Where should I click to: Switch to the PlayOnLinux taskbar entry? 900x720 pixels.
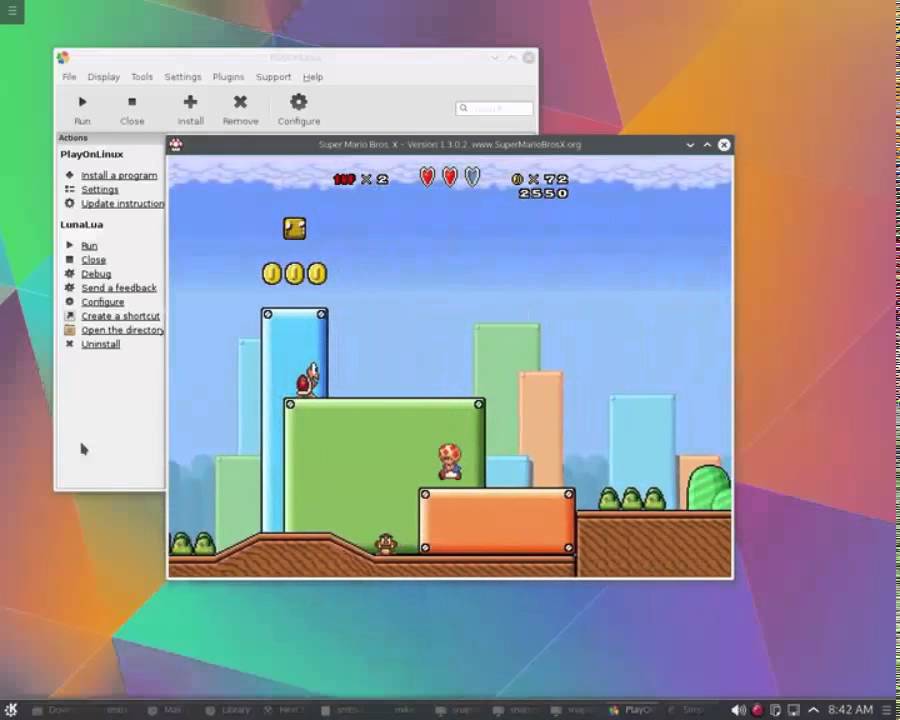click(633, 710)
